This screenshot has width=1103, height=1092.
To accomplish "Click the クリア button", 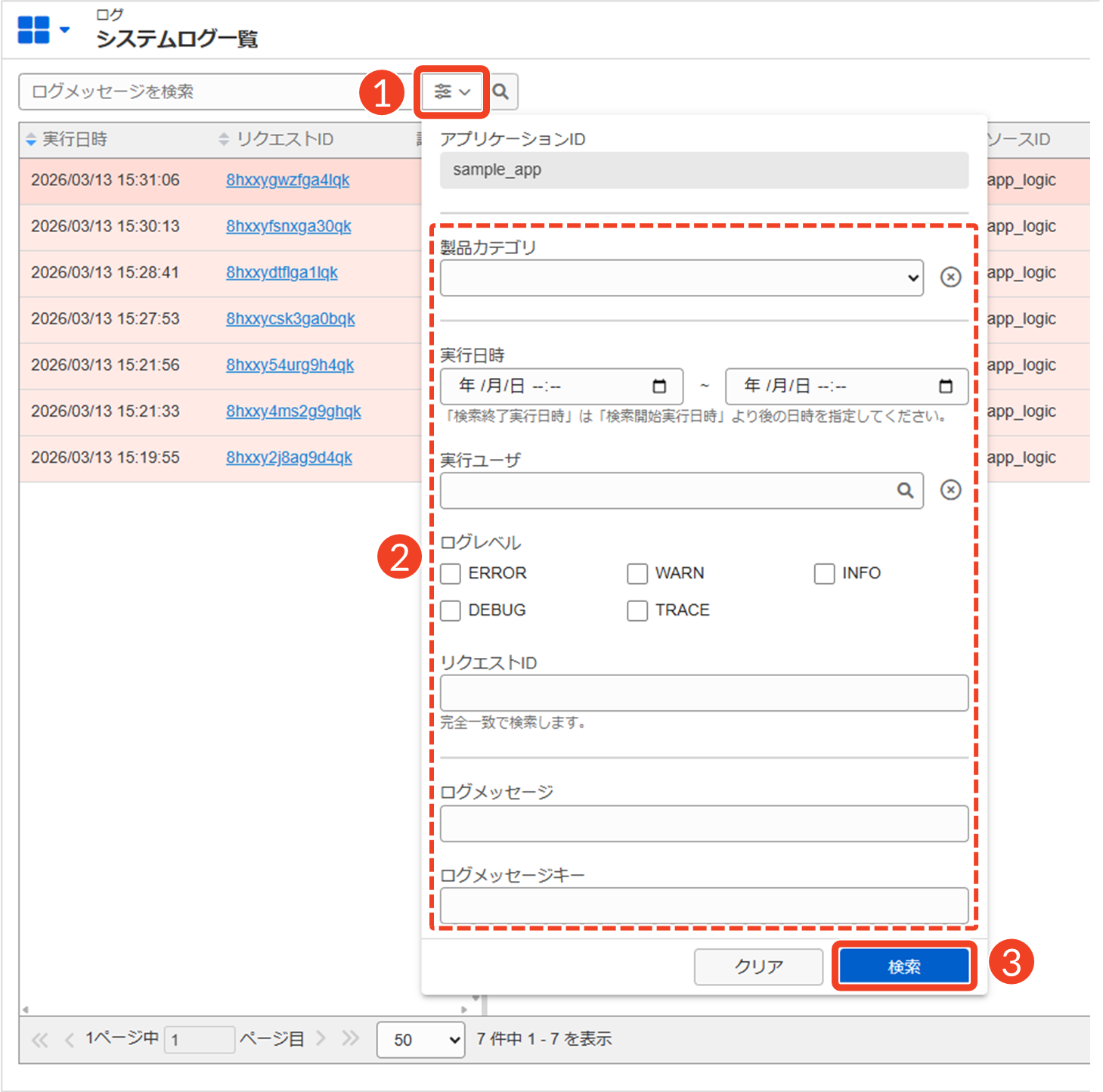I will [x=758, y=966].
